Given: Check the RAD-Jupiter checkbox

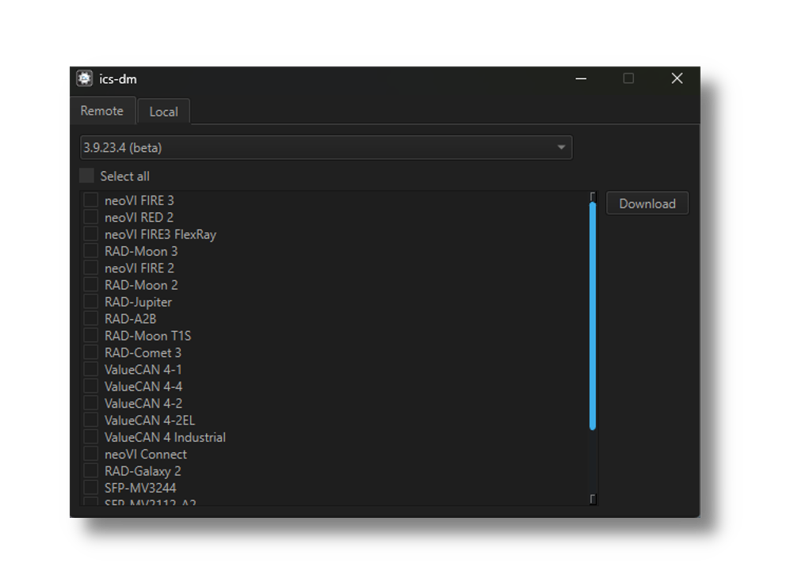Looking at the screenshot, I should (91, 302).
